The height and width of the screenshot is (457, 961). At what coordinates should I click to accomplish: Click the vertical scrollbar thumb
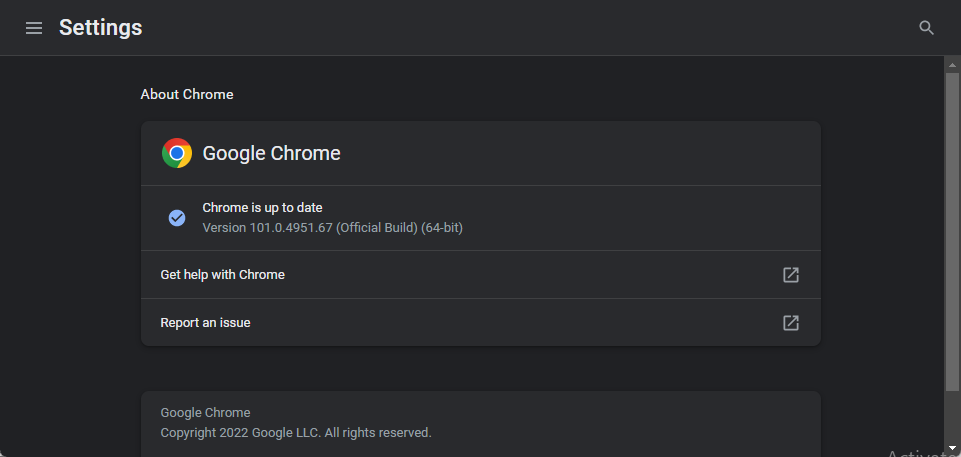point(952,232)
